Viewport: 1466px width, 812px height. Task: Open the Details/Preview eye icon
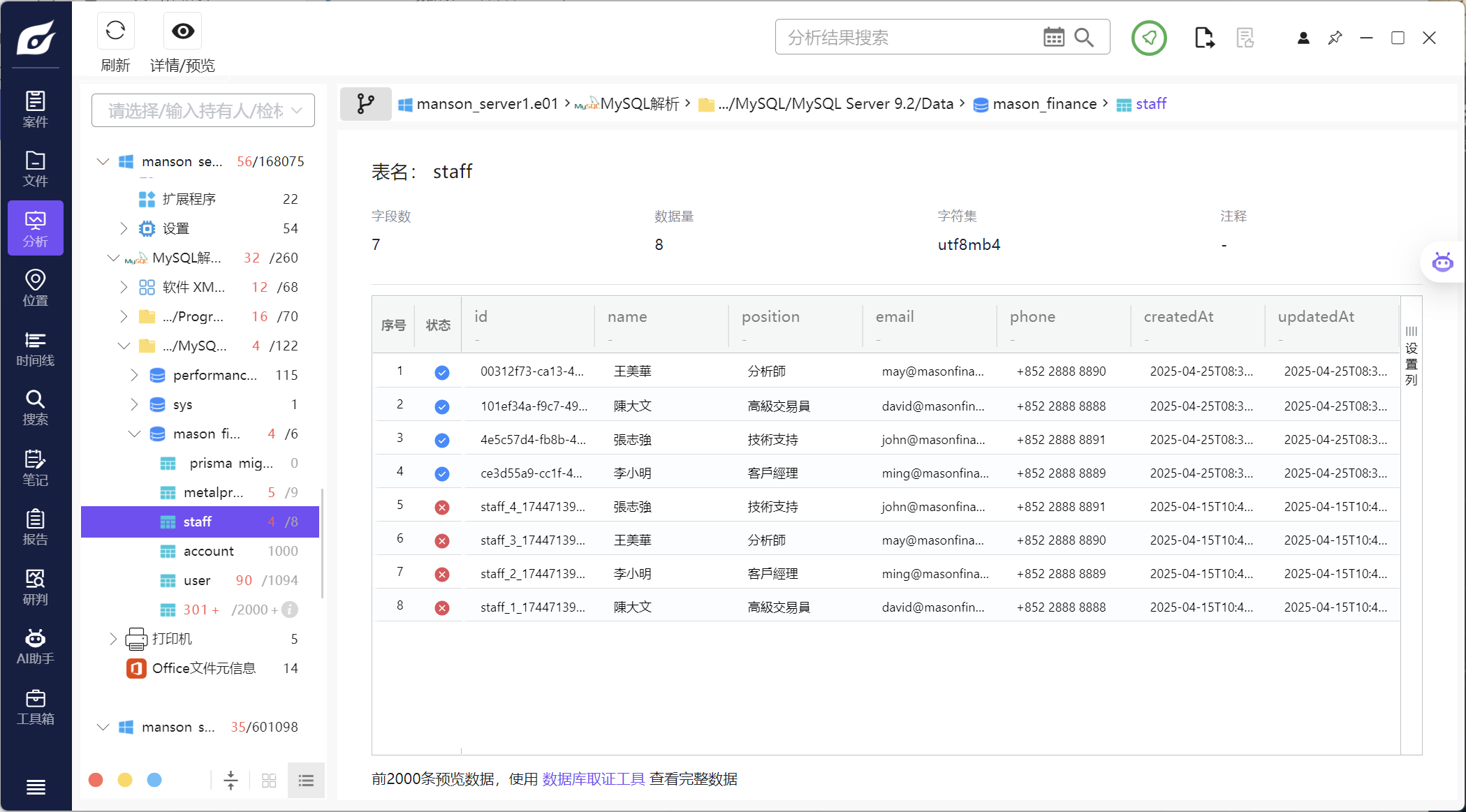[x=182, y=31]
